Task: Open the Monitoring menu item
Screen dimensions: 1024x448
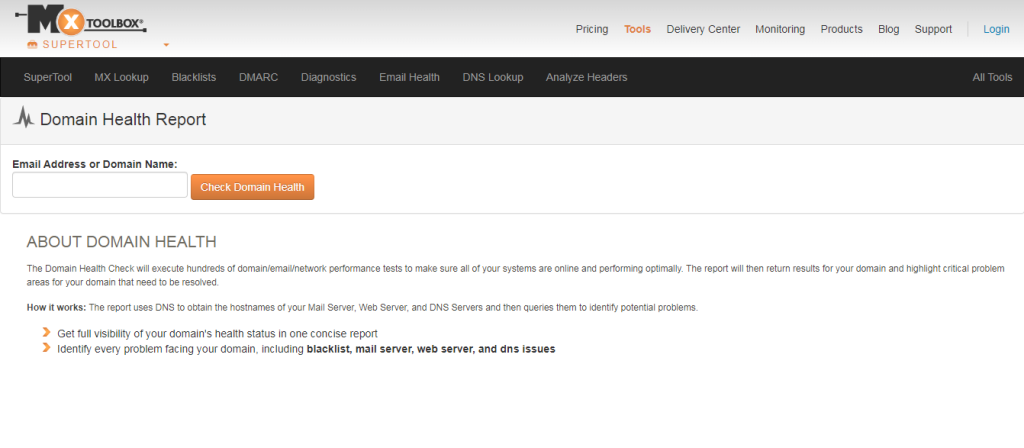Action: 779,29
